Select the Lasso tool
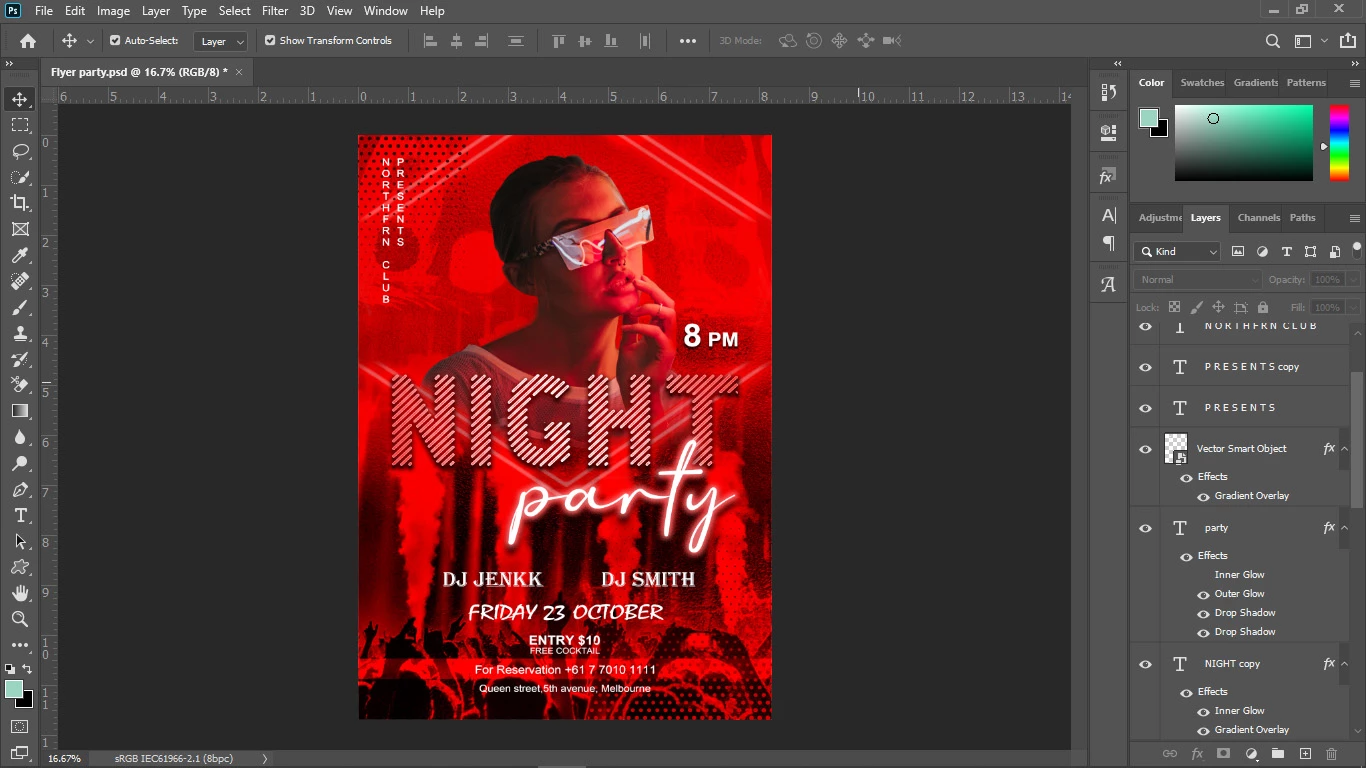 (x=20, y=151)
